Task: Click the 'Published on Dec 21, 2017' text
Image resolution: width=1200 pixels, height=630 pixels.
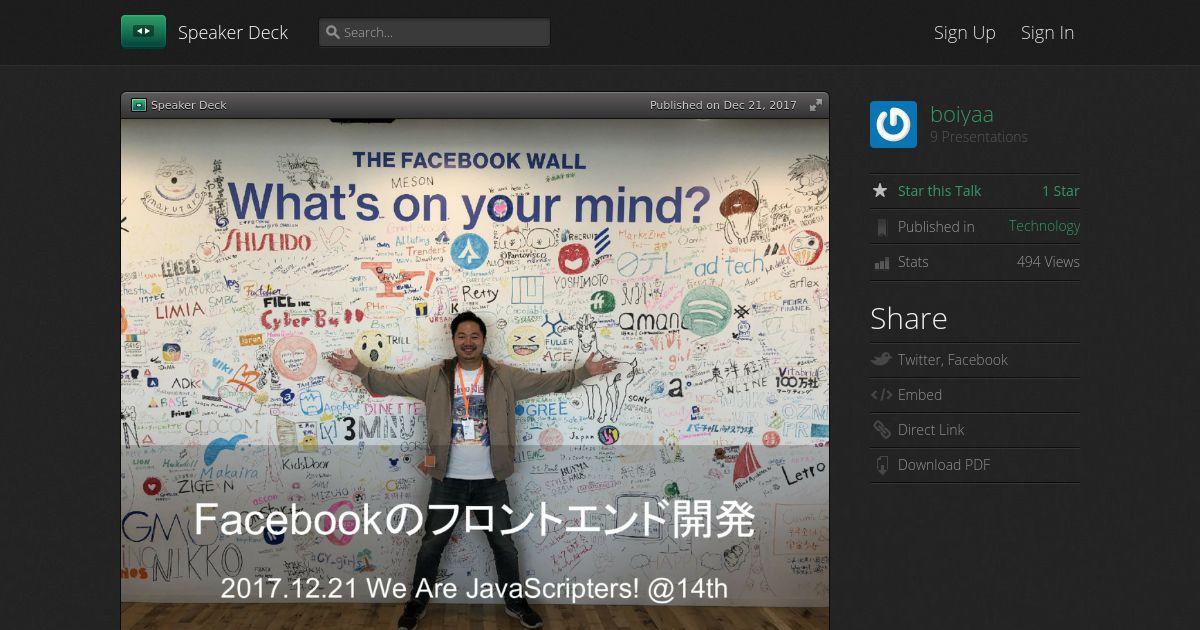Action: [723, 105]
